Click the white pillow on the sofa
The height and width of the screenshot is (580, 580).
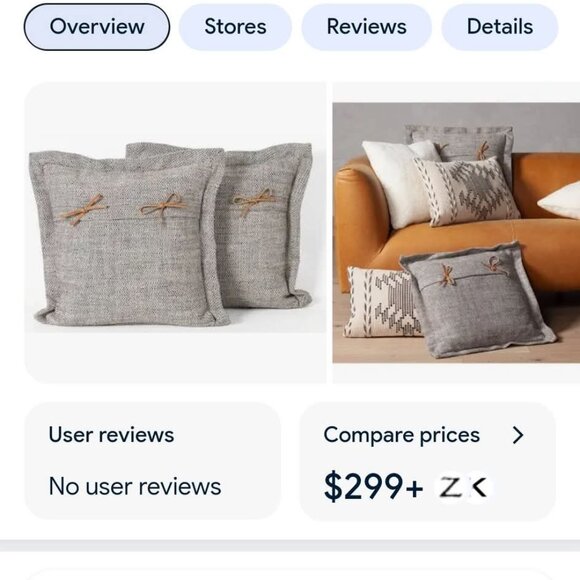[x=398, y=183]
